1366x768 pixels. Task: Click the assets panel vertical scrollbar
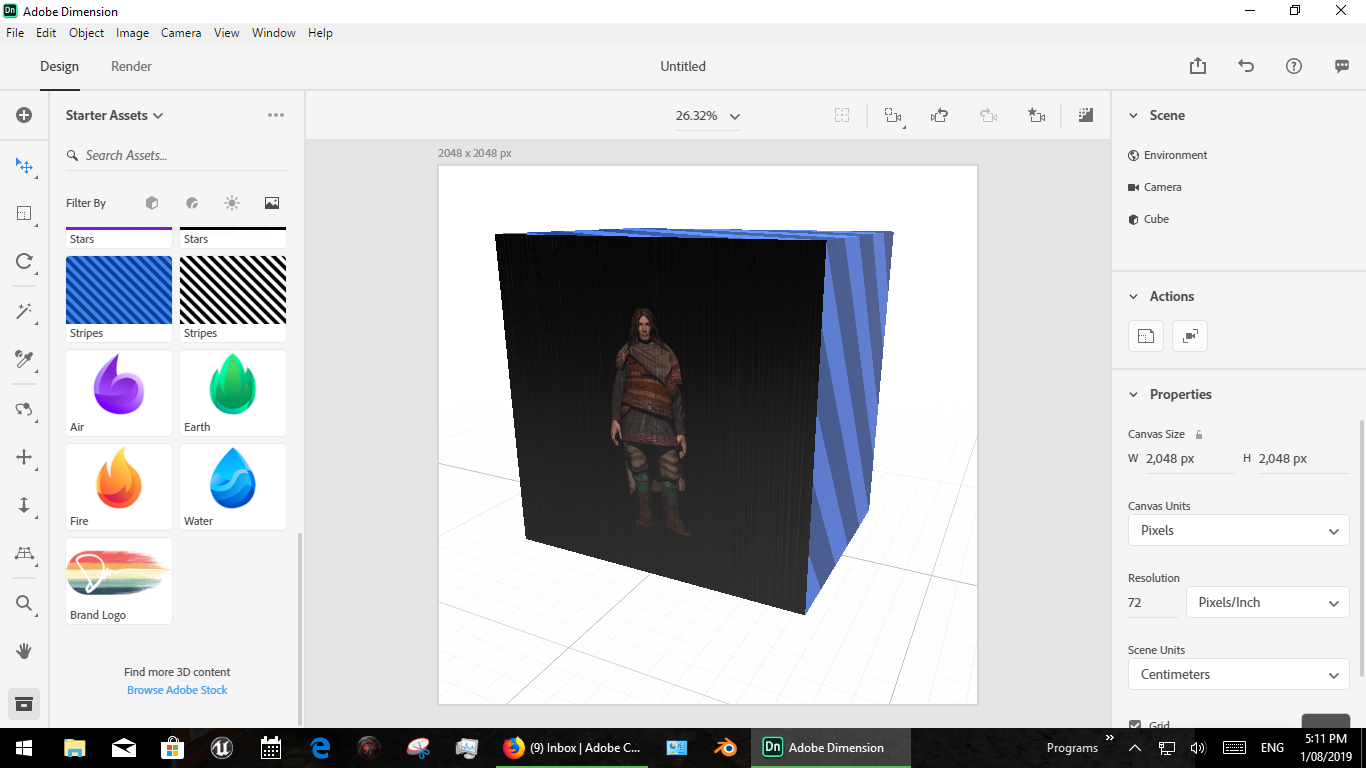[299, 628]
